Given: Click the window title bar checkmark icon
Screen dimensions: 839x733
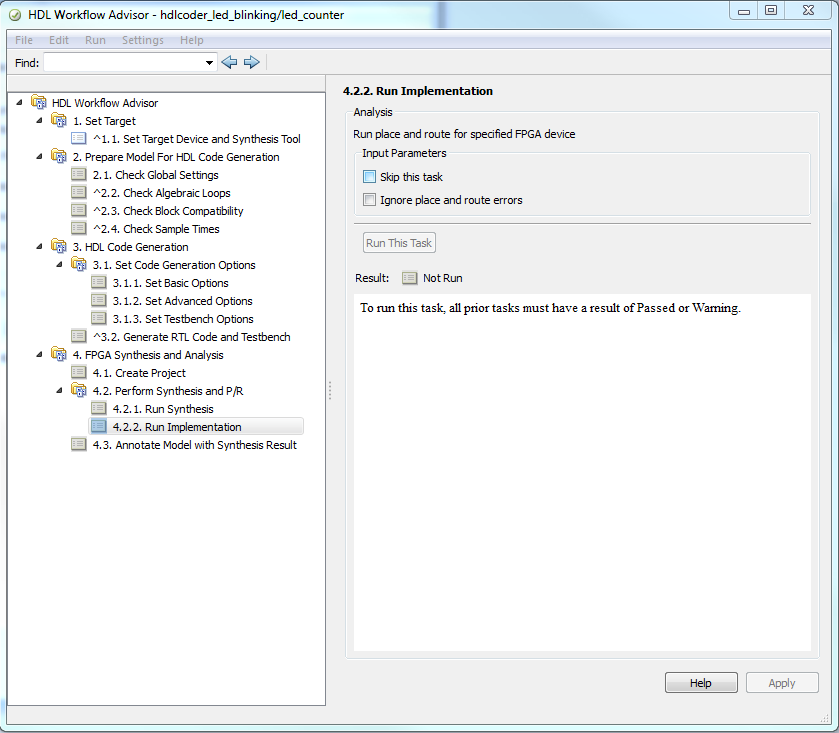Looking at the screenshot, I should (15, 15).
